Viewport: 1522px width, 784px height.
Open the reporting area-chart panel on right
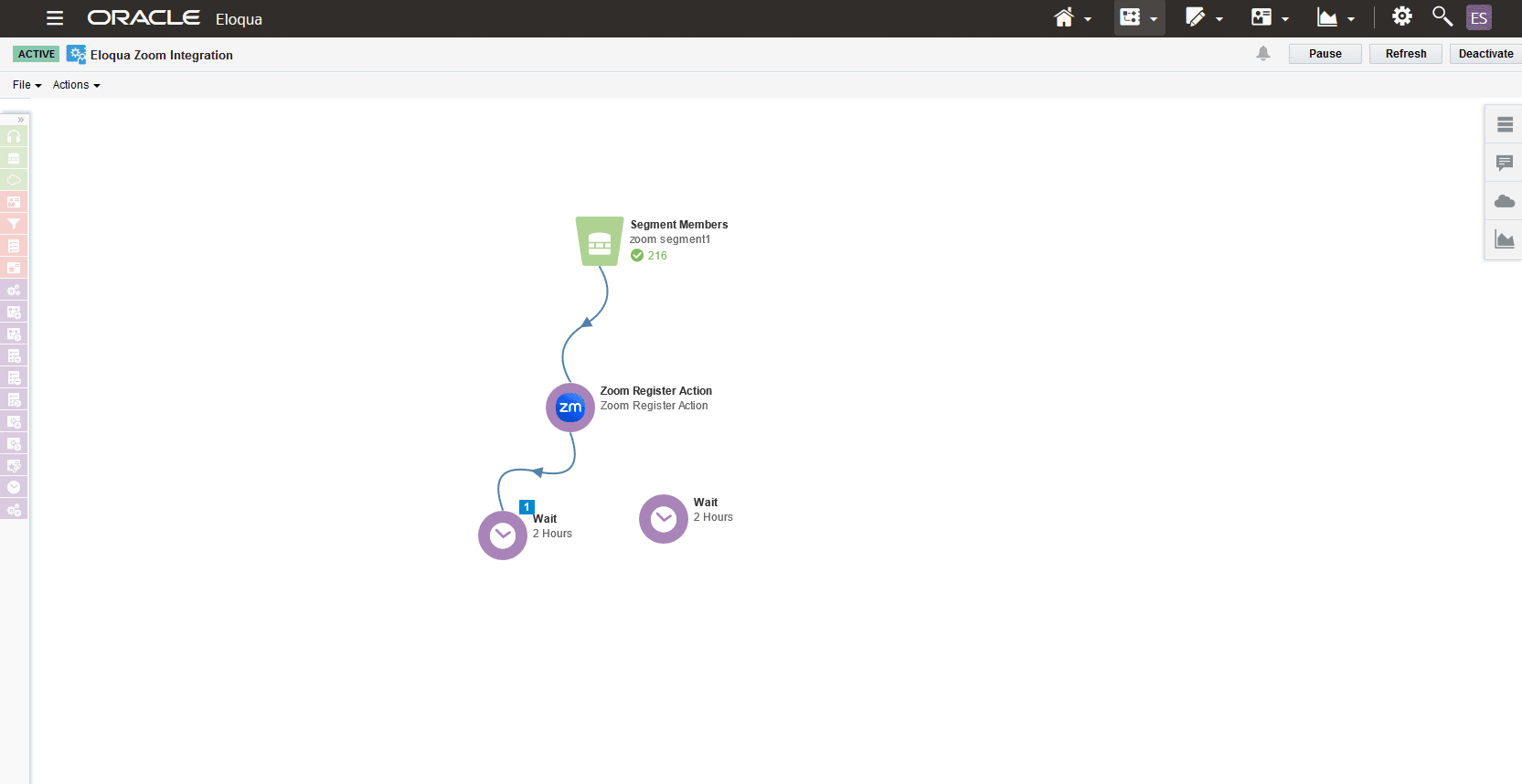pos(1505,239)
